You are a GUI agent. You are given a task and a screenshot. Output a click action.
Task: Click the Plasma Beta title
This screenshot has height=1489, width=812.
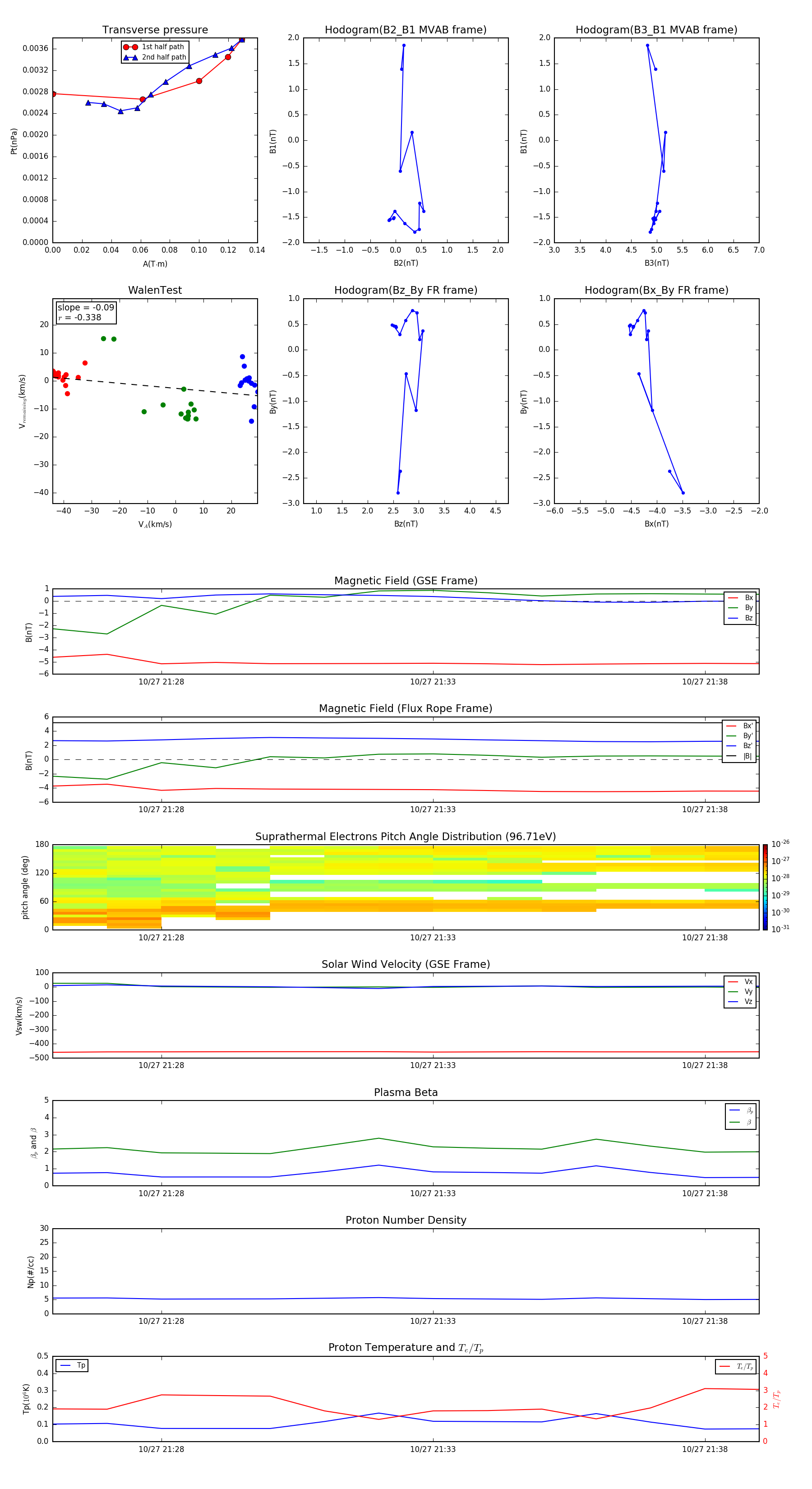pos(406,1093)
